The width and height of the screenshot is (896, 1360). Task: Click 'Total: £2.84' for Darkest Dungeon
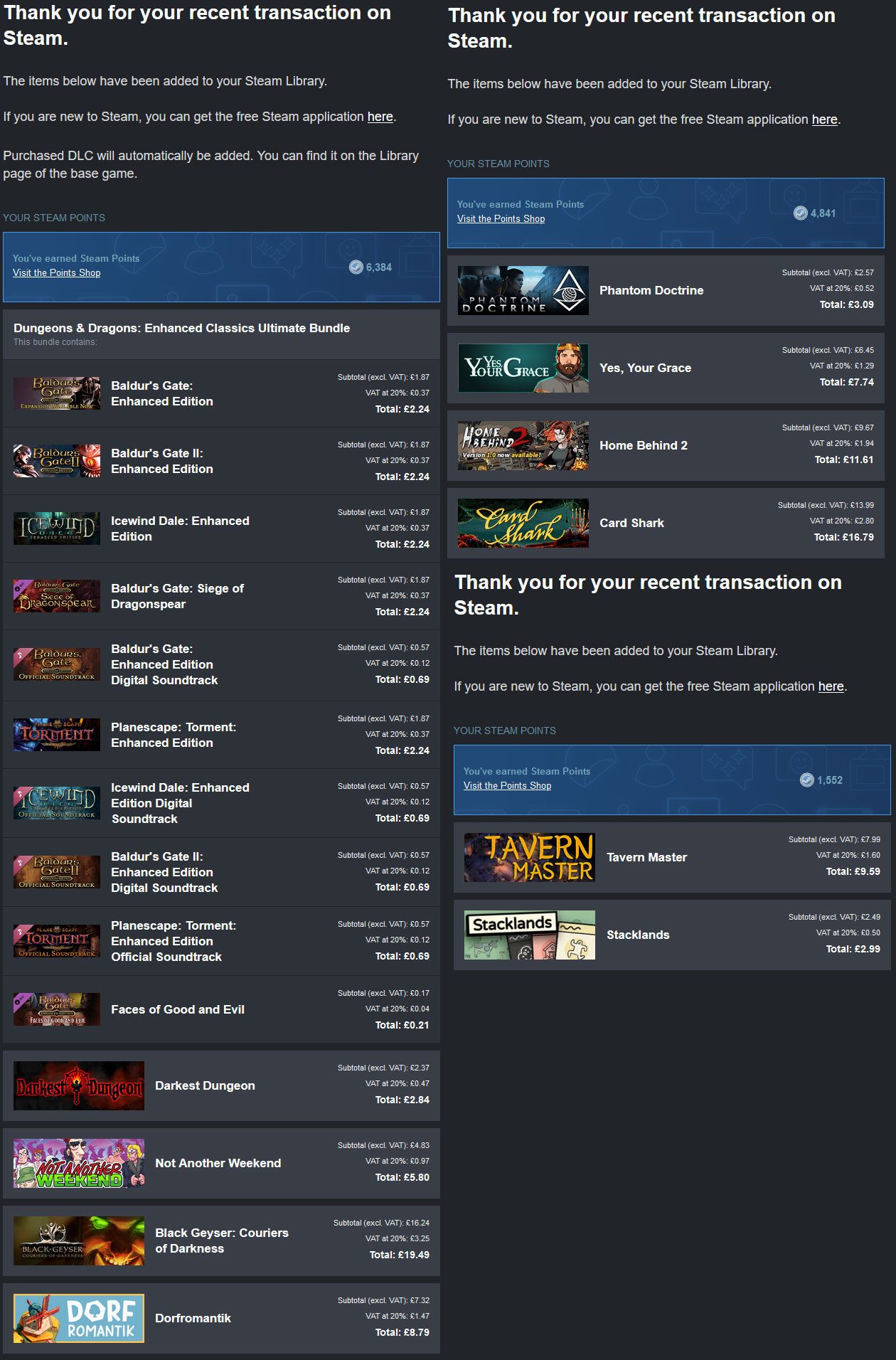coord(402,1100)
